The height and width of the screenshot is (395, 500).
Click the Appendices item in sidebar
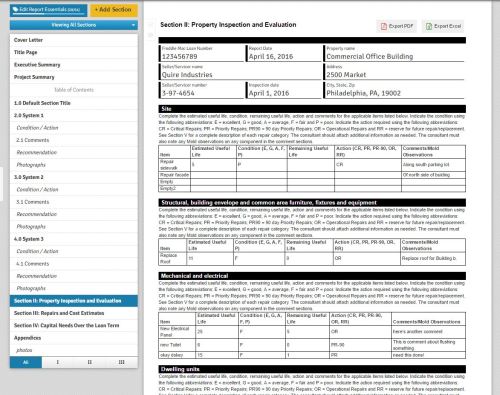click(x=74, y=338)
